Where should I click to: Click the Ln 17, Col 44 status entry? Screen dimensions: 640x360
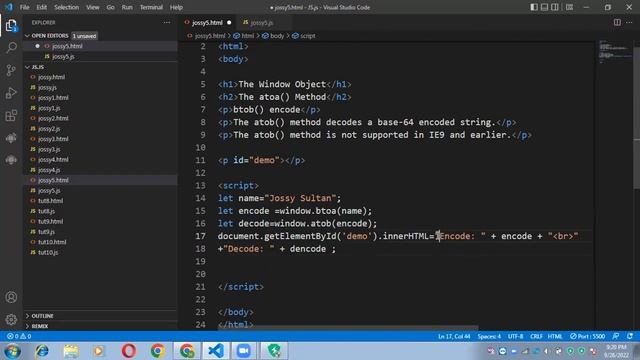(x=454, y=336)
